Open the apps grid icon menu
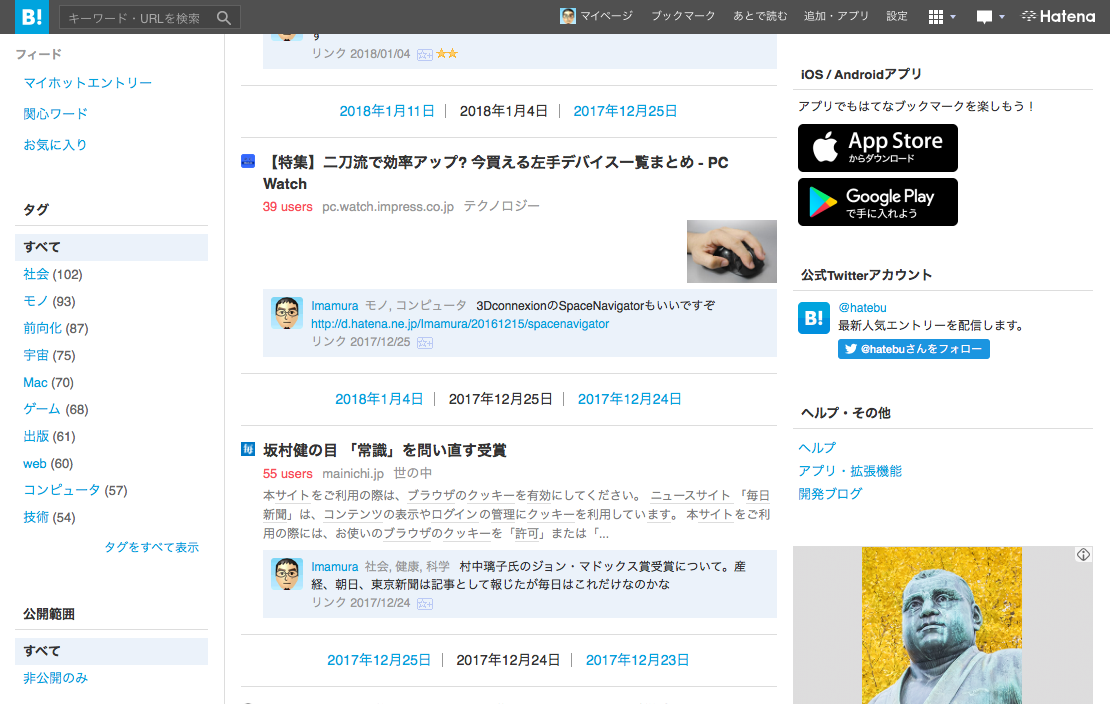This screenshot has width=1110, height=704. click(935, 17)
